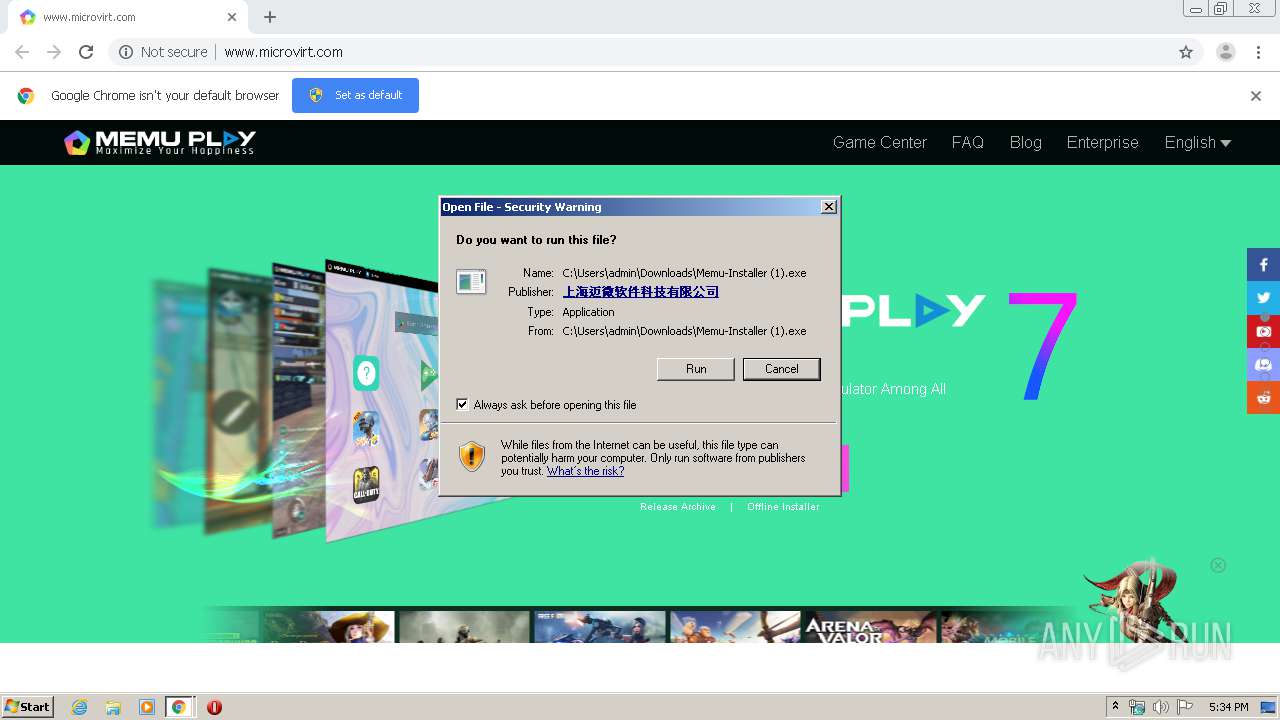The width and height of the screenshot is (1280, 720).
Task: Open the FAQ page in site menu
Action: (x=968, y=142)
